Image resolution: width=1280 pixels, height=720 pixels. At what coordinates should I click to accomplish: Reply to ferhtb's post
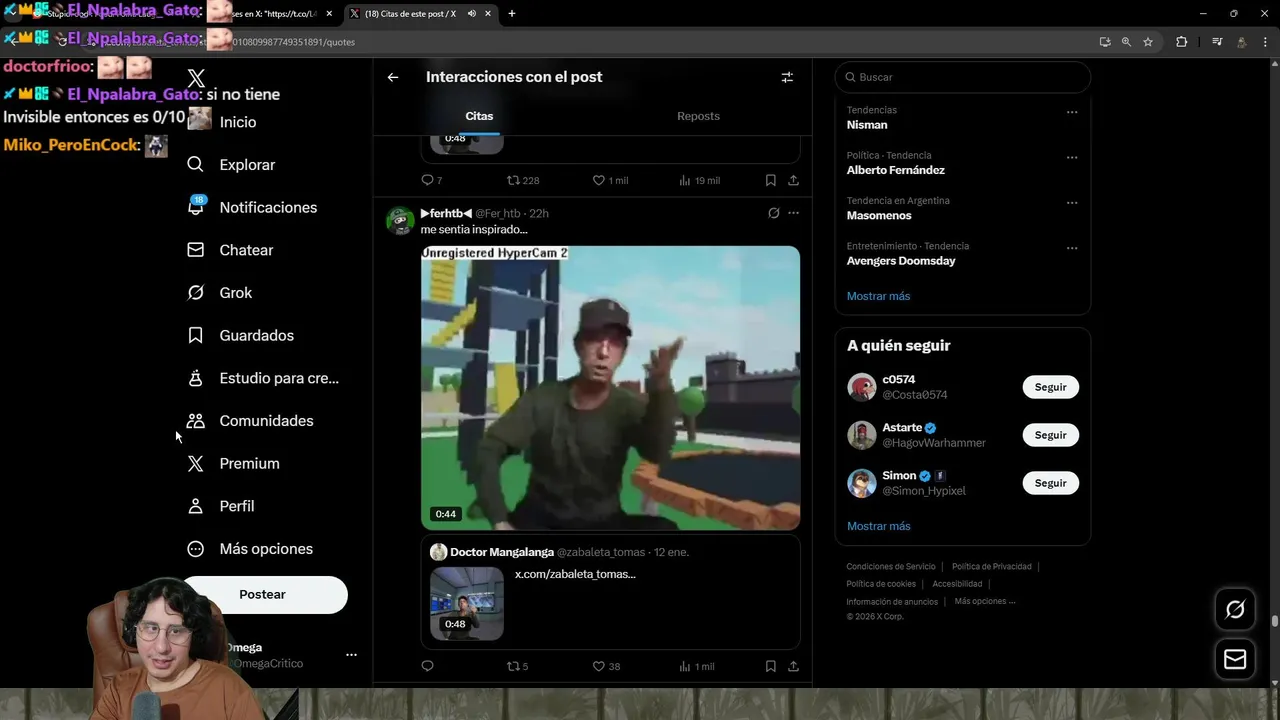[427, 666]
